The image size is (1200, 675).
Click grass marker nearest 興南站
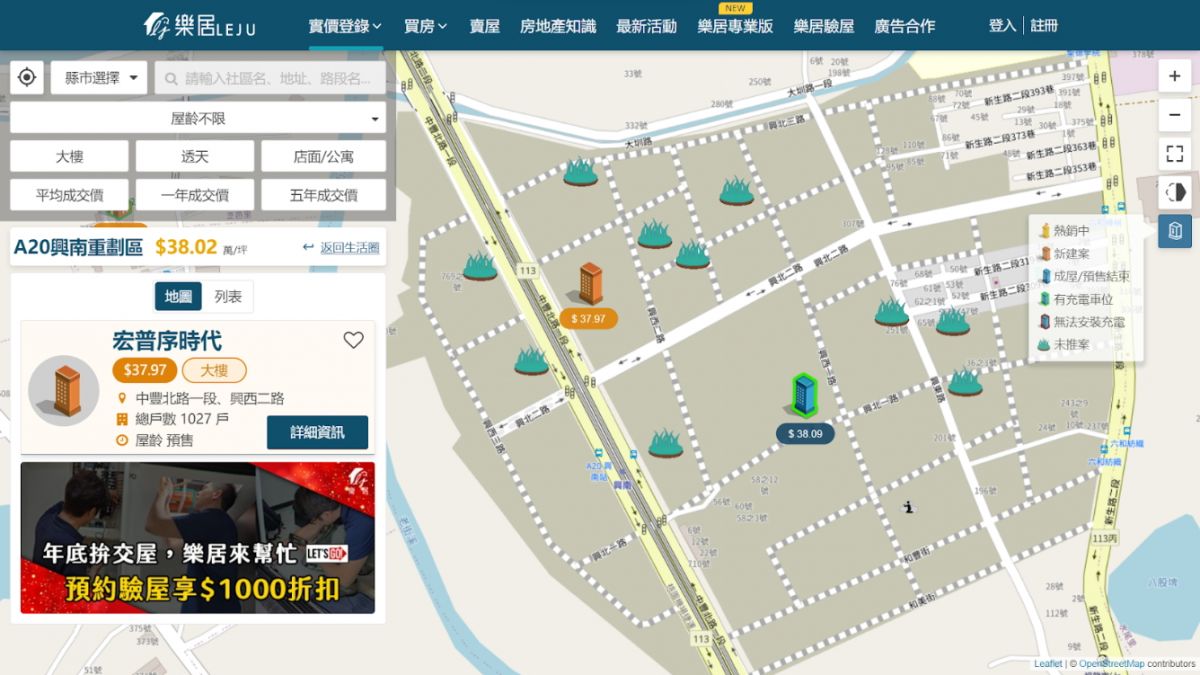(665, 443)
